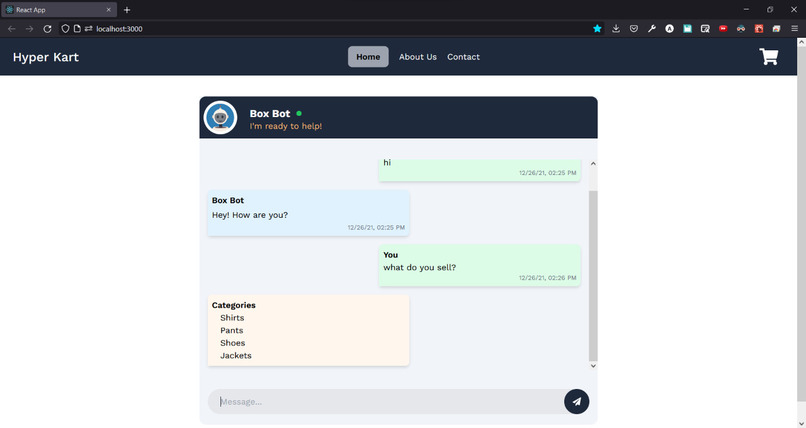Open the Contact page
Viewport: 806px width, 428px height.
click(463, 57)
